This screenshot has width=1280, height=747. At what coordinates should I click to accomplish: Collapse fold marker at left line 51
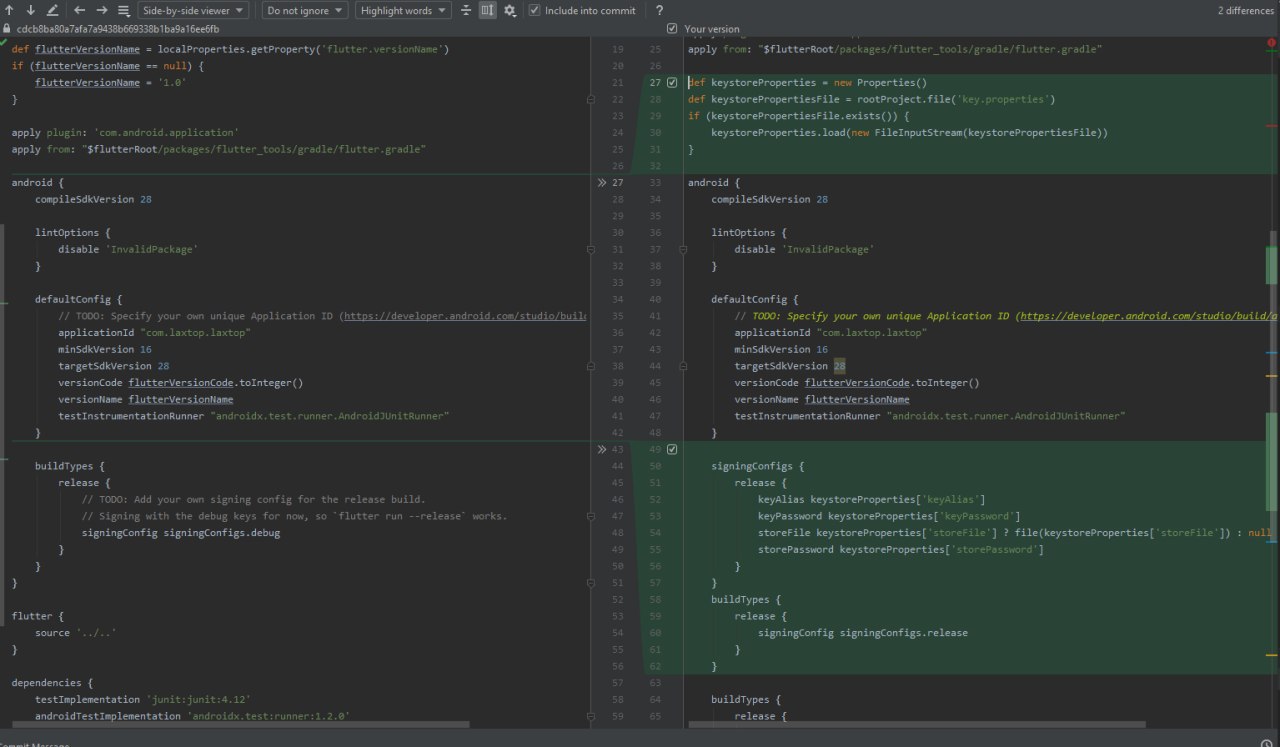pyautogui.click(x=591, y=583)
